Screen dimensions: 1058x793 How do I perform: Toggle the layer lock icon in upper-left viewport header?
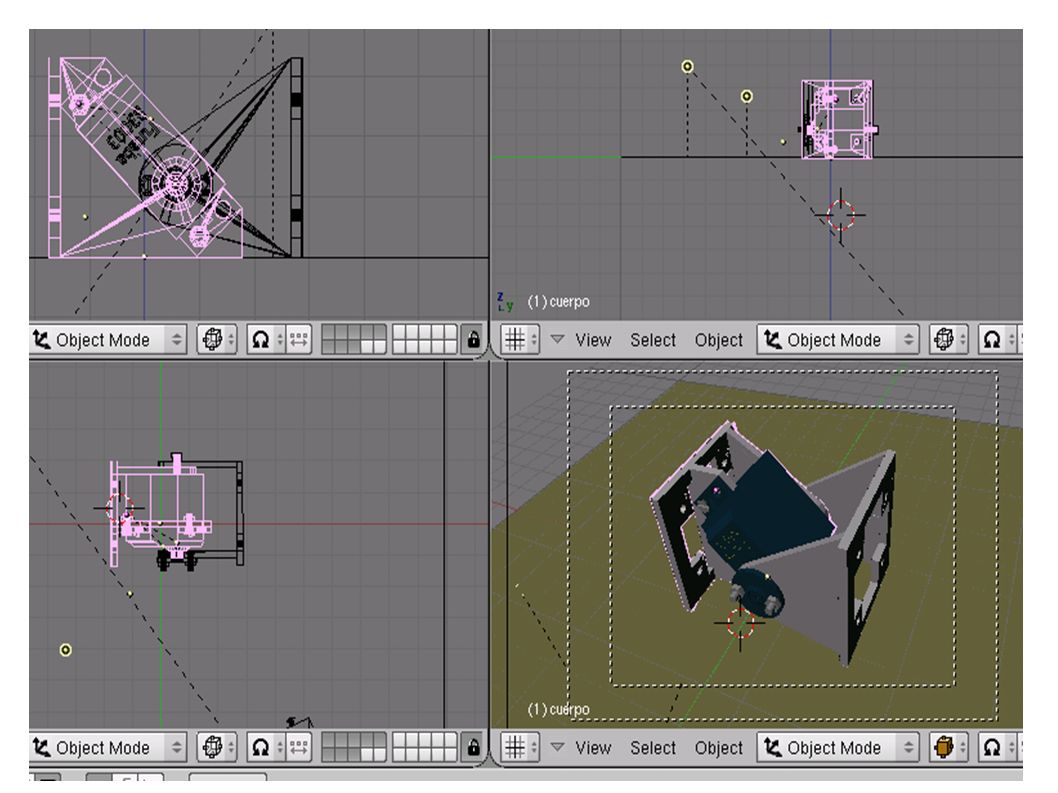click(x=474, y=339)
